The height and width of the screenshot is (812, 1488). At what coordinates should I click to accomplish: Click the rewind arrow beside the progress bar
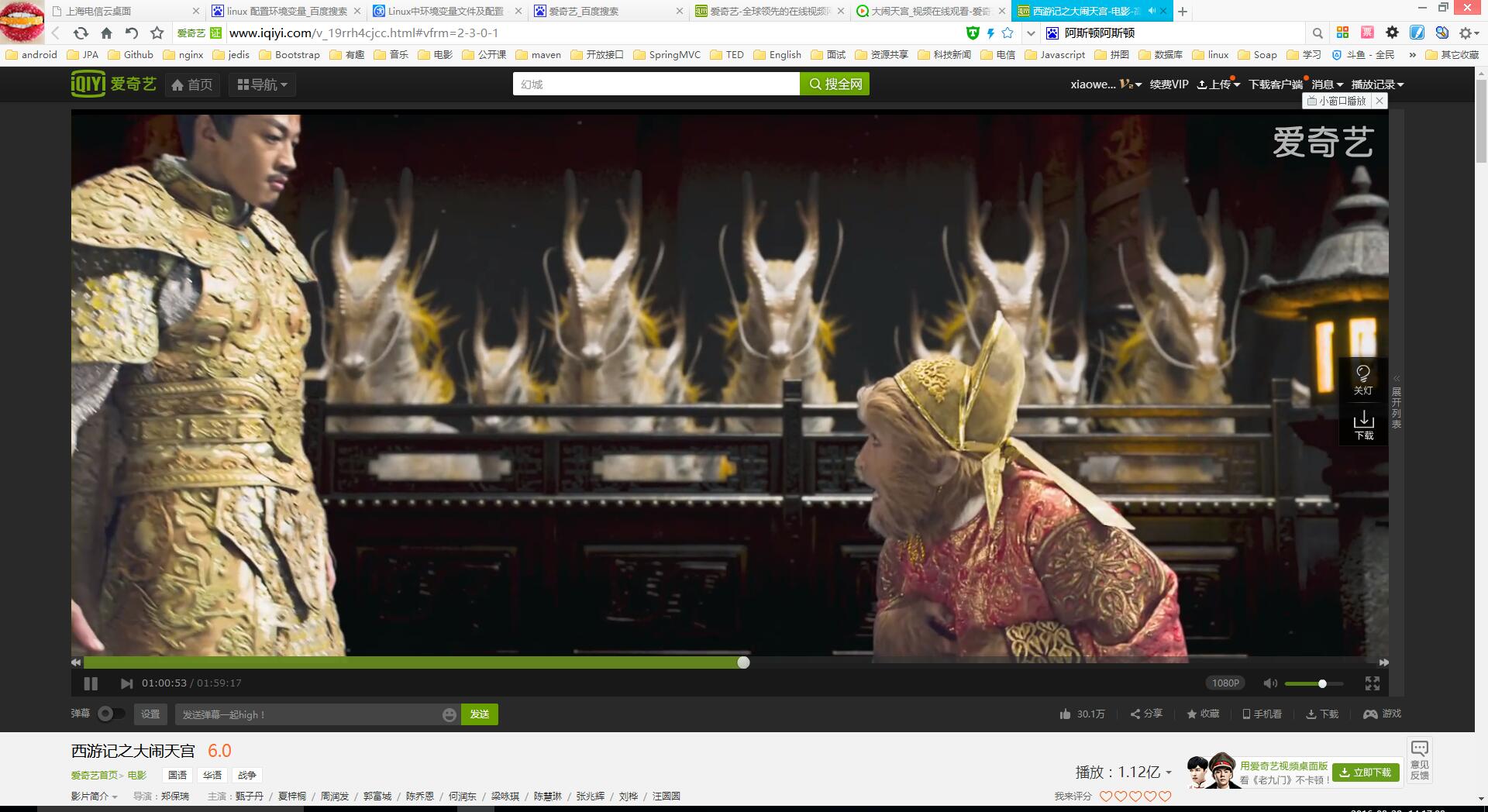click(x=76, y=662)
